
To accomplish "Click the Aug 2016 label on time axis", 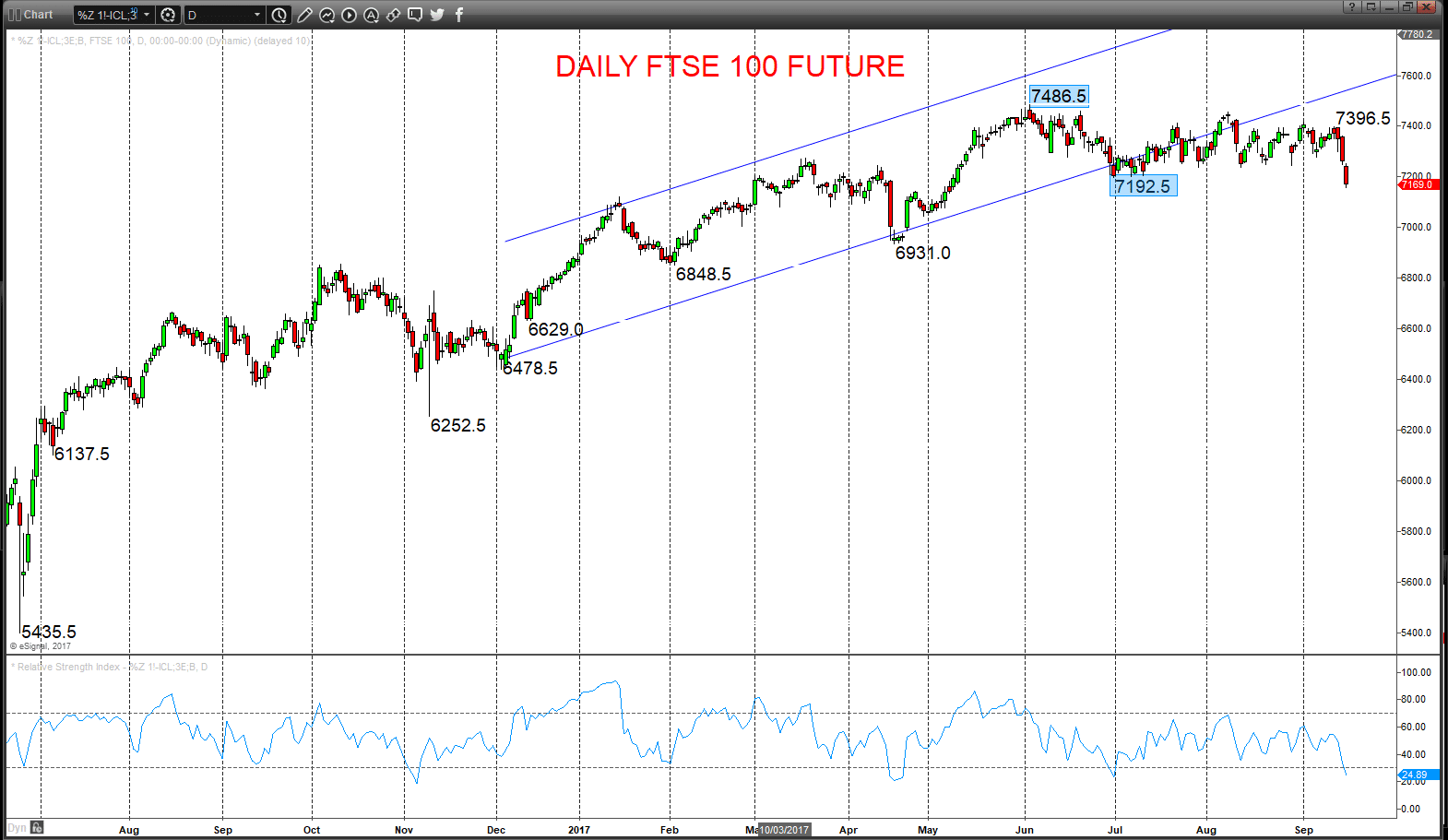I will click(x=129, y=830).
